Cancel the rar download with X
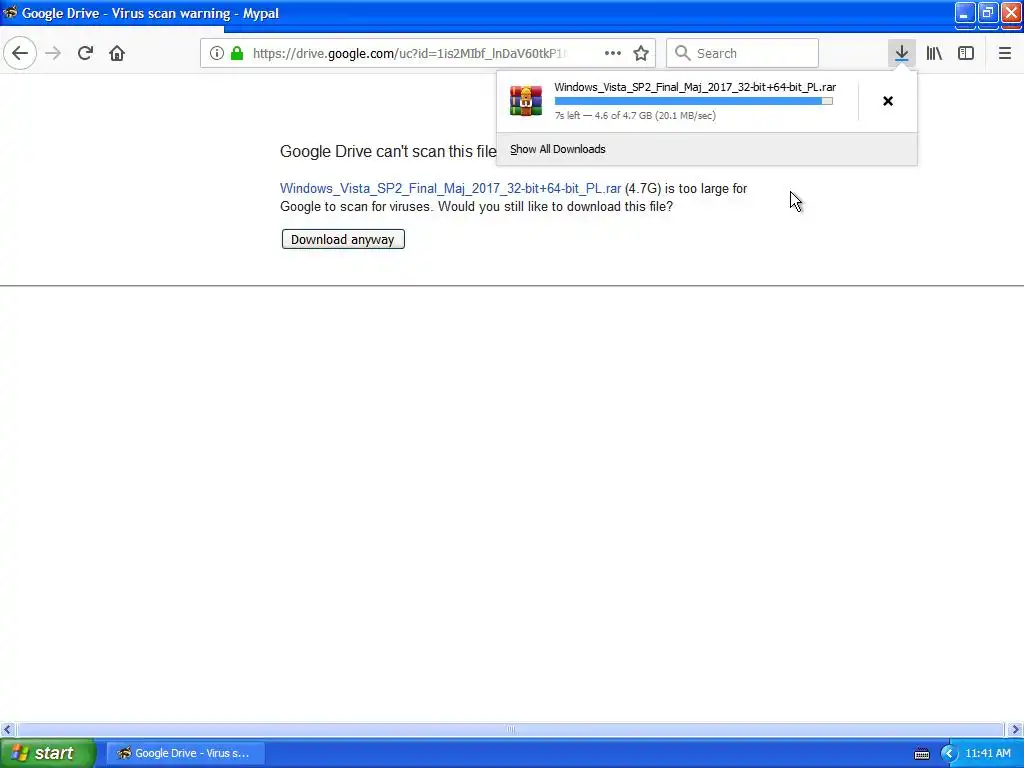1024x768 pixels. click(888, 101)
